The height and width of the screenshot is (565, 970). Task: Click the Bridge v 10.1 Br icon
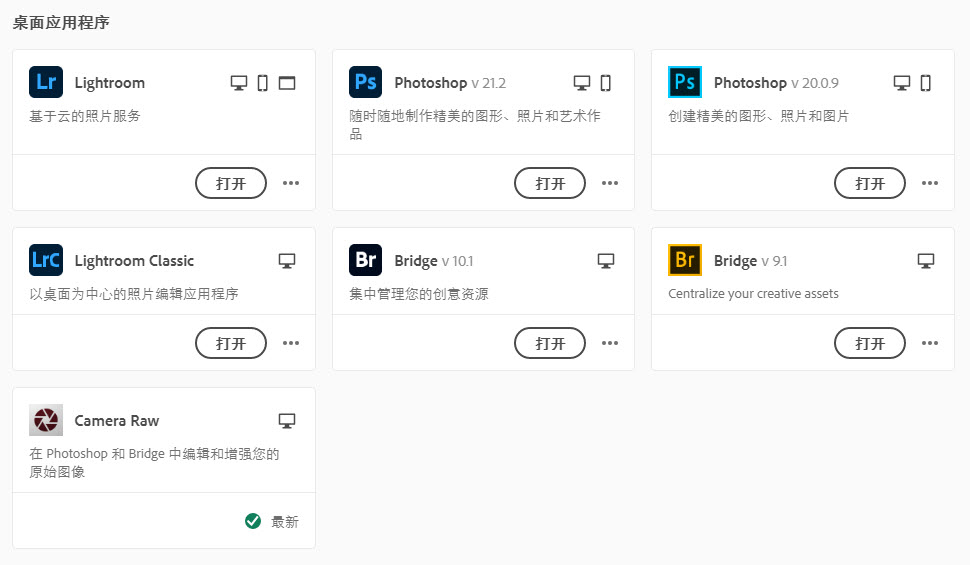click(366, 260)
